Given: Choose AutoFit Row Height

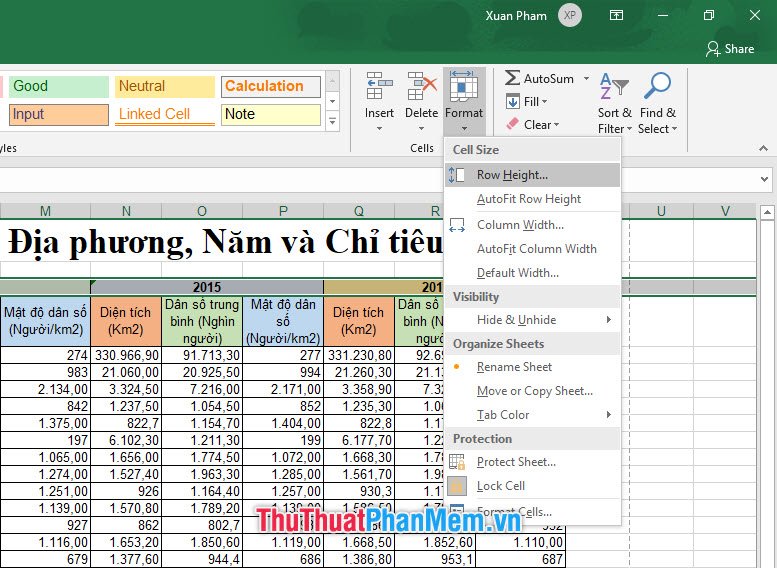Looking at the screenshot, I should pyautogui.click(x=533, y=199).
